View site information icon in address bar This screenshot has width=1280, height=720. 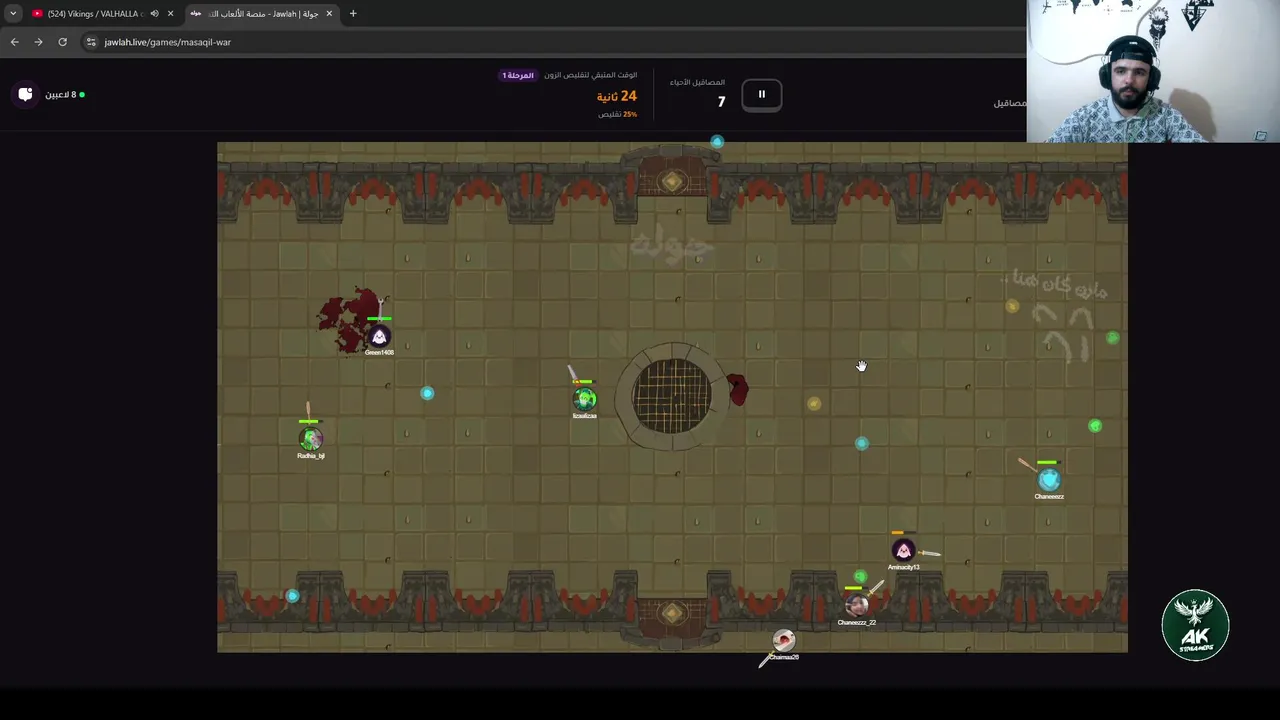(x=91, y=42)
